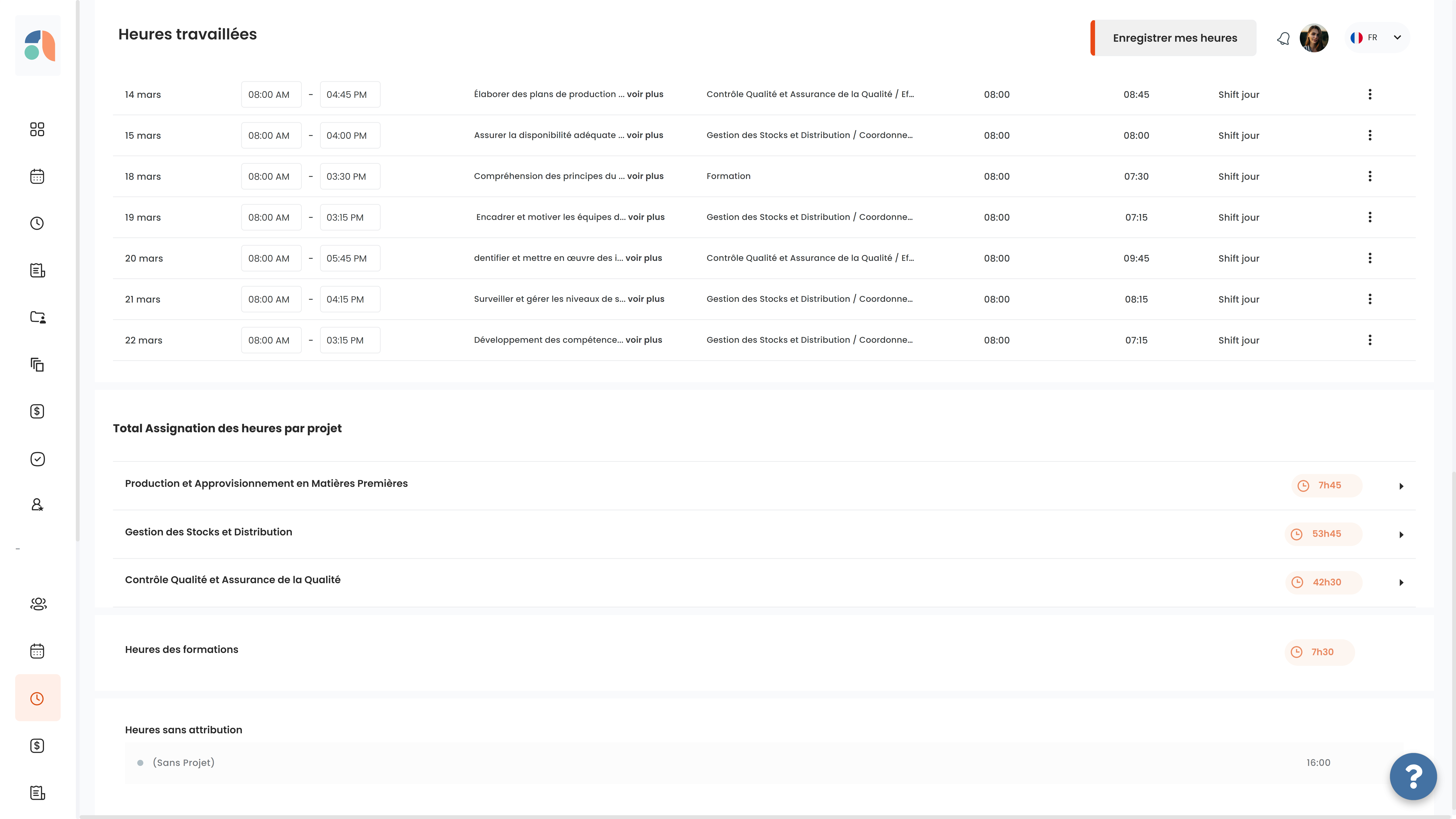1456x819 pixels.
Task: Open the lower calendar icon in sidebar
Action: (37, 651)
